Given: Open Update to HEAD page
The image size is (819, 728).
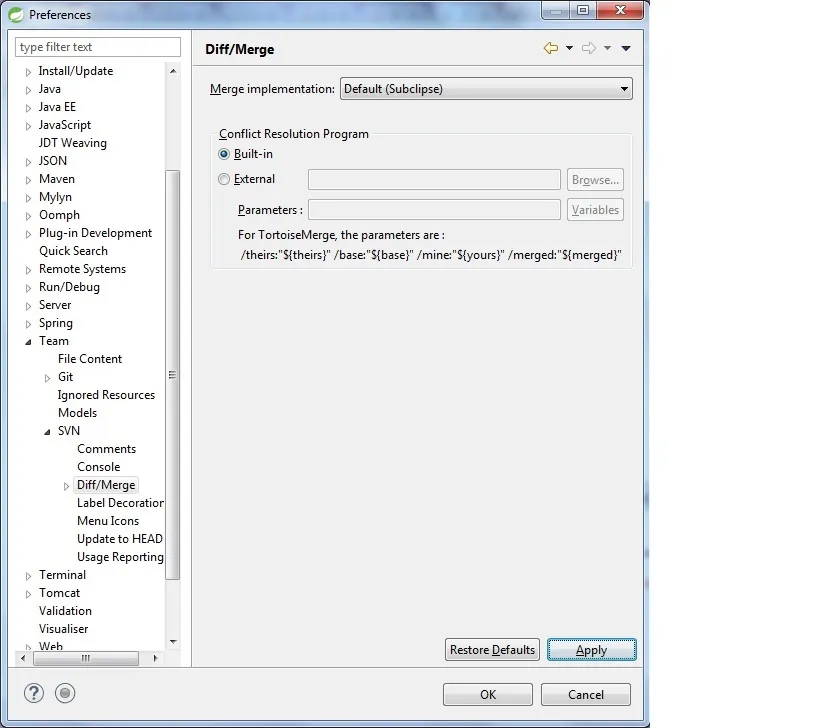Looking at the screenshot, I should (x=120, y=539).
